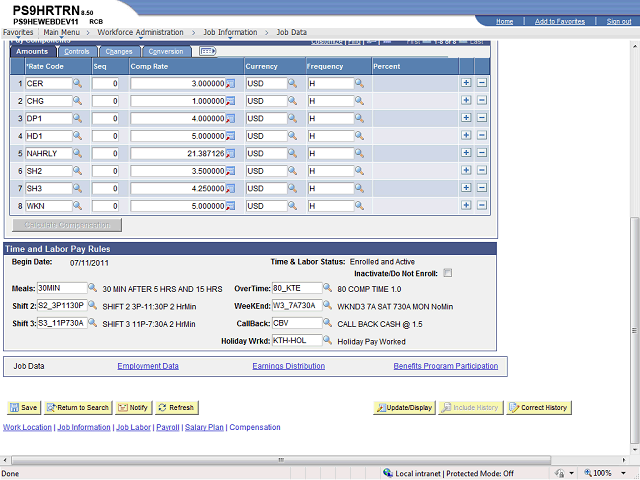Open lookup for CER rate code
Viewport: 640px width, 480px height.
77,83
